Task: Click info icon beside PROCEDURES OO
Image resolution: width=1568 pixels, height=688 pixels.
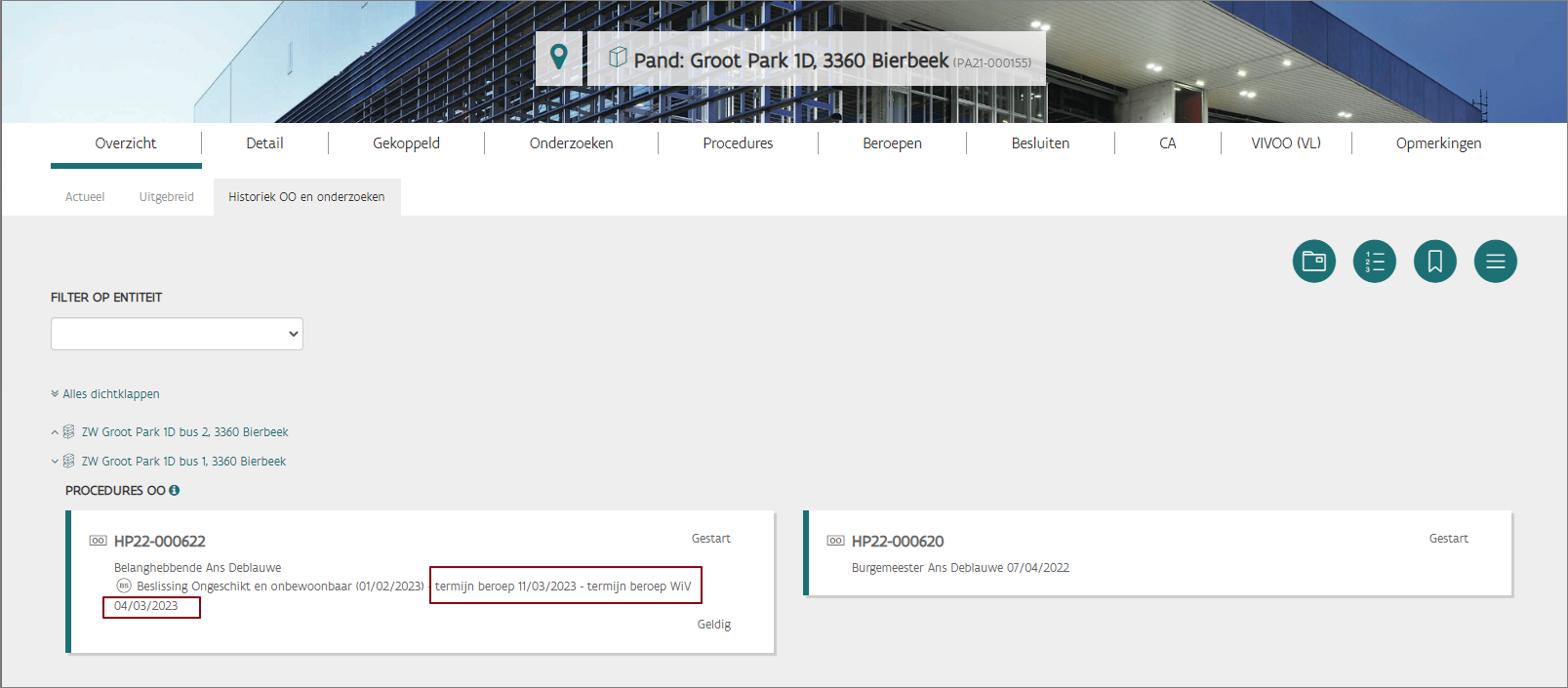Action: click(x=175, y=491)
